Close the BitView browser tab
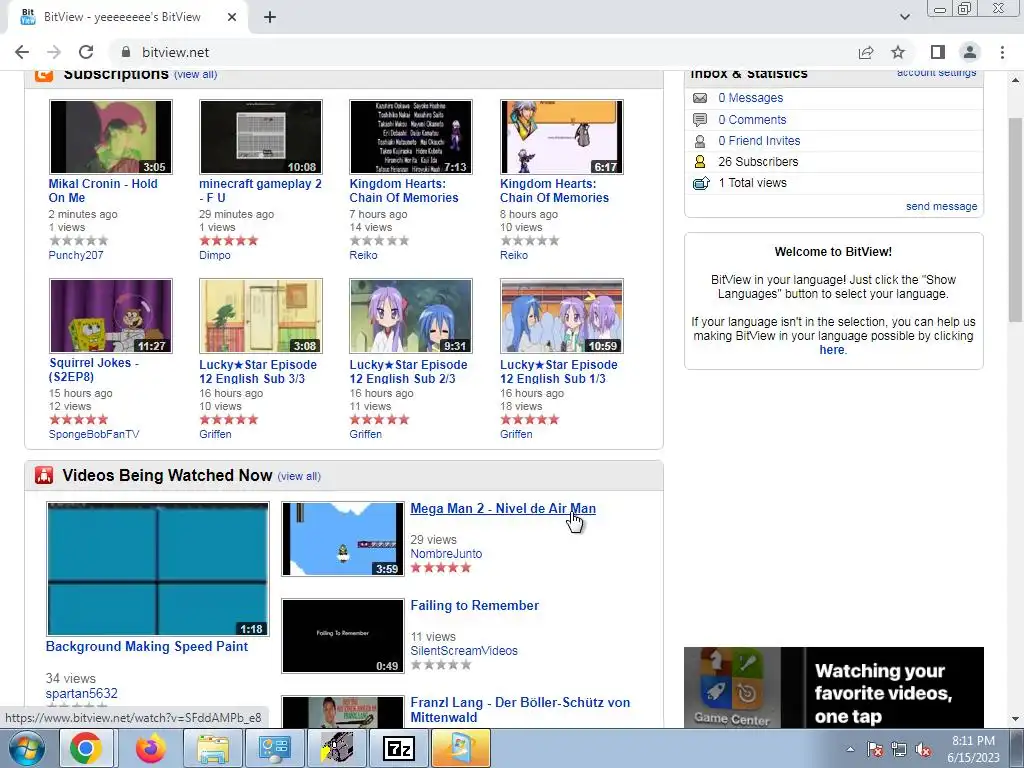1024x768 pixels. pos(232,17)
